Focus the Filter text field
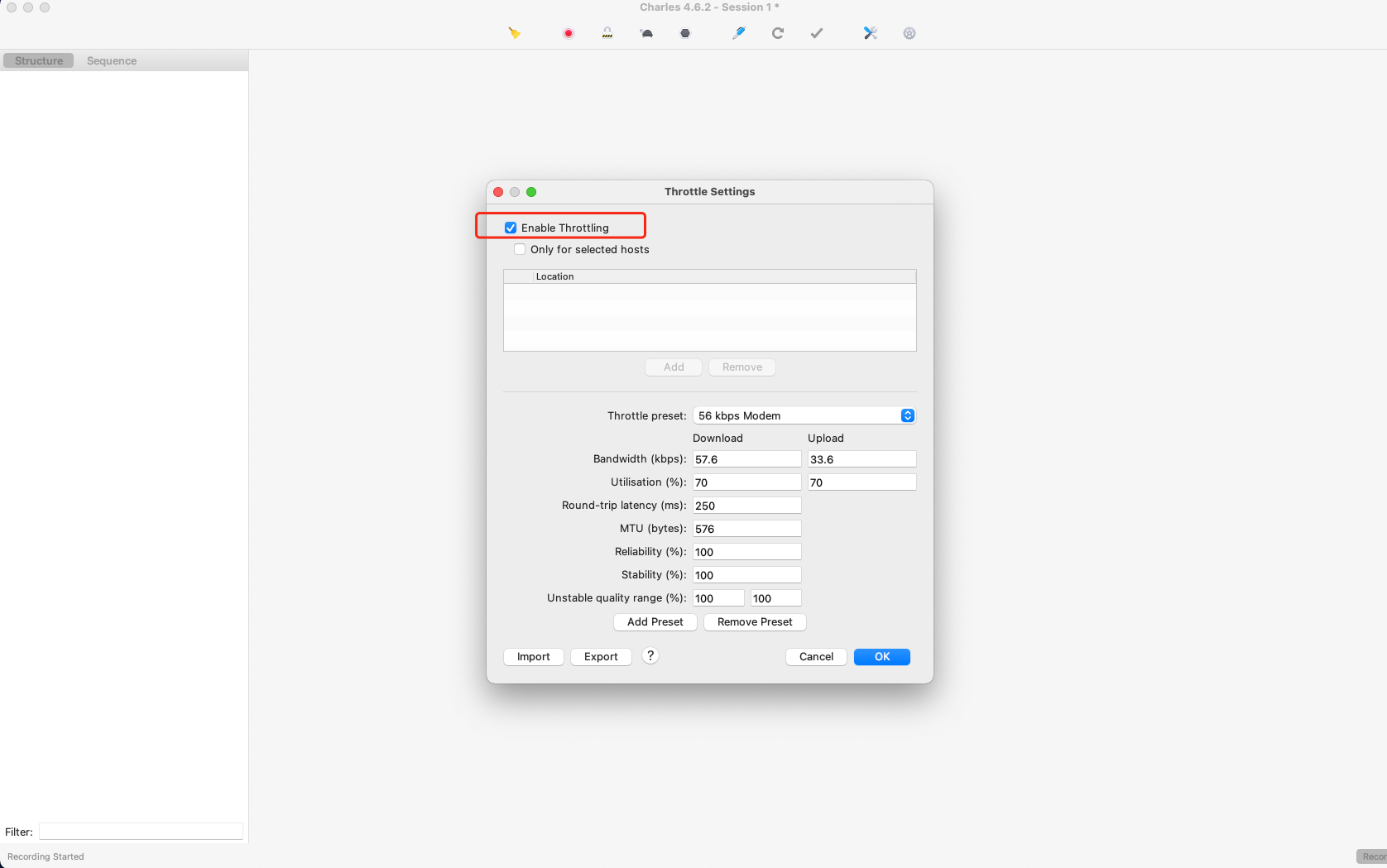This screenshot has width=1387, height=868. point(141,832)
